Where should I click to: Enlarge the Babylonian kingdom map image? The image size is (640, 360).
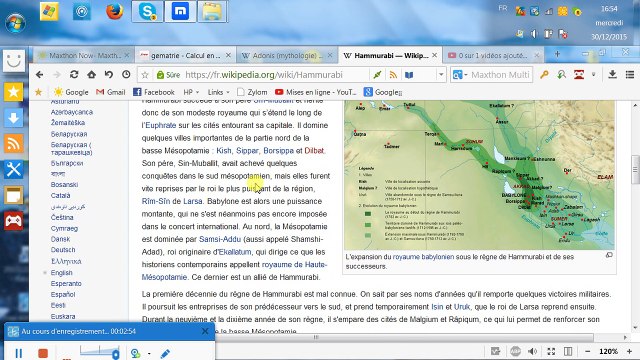click(609, 255)
